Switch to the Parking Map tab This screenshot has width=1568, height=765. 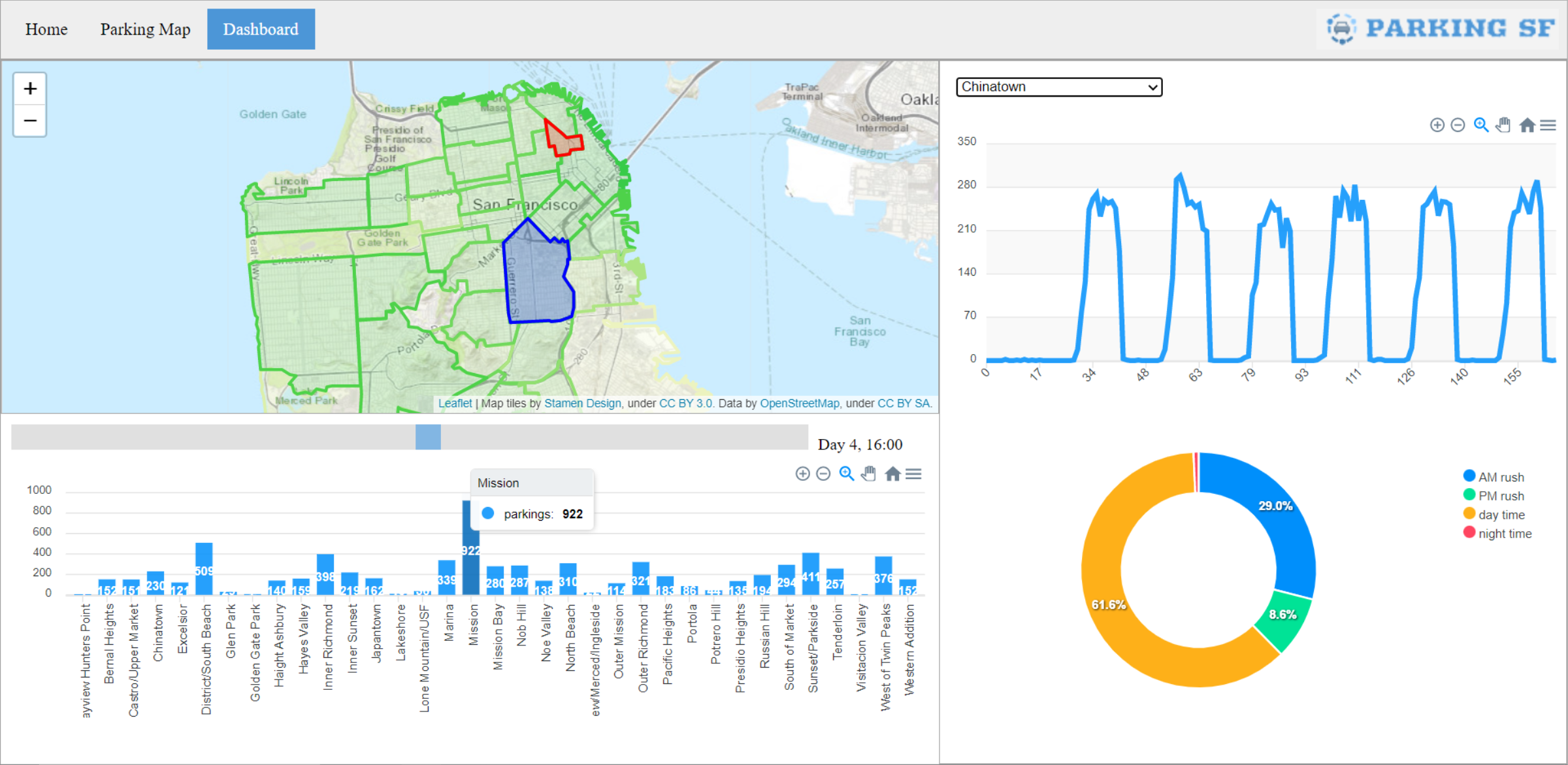coord(145,29)
